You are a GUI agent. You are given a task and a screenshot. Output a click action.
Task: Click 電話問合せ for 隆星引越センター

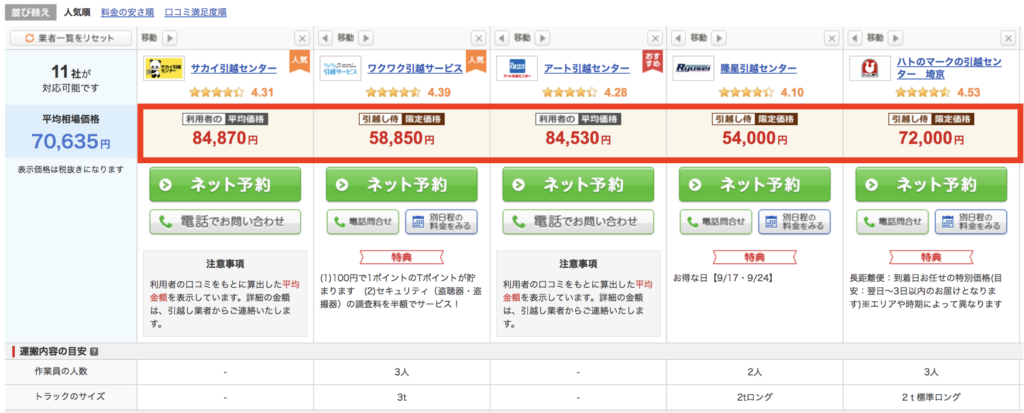(716, 222)
